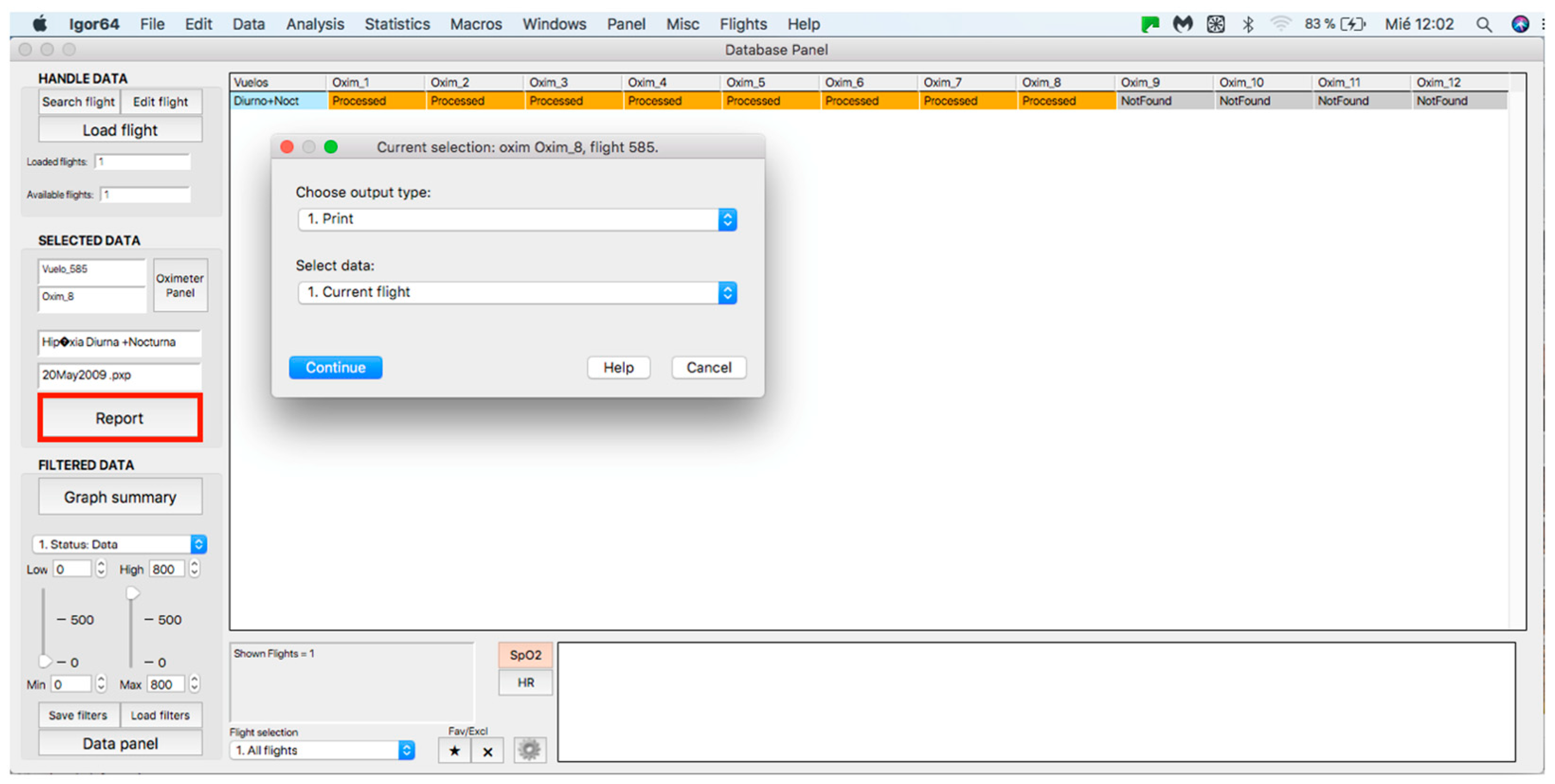Toggle the HR signal button

pyautogui.click(x=525, y=683)
